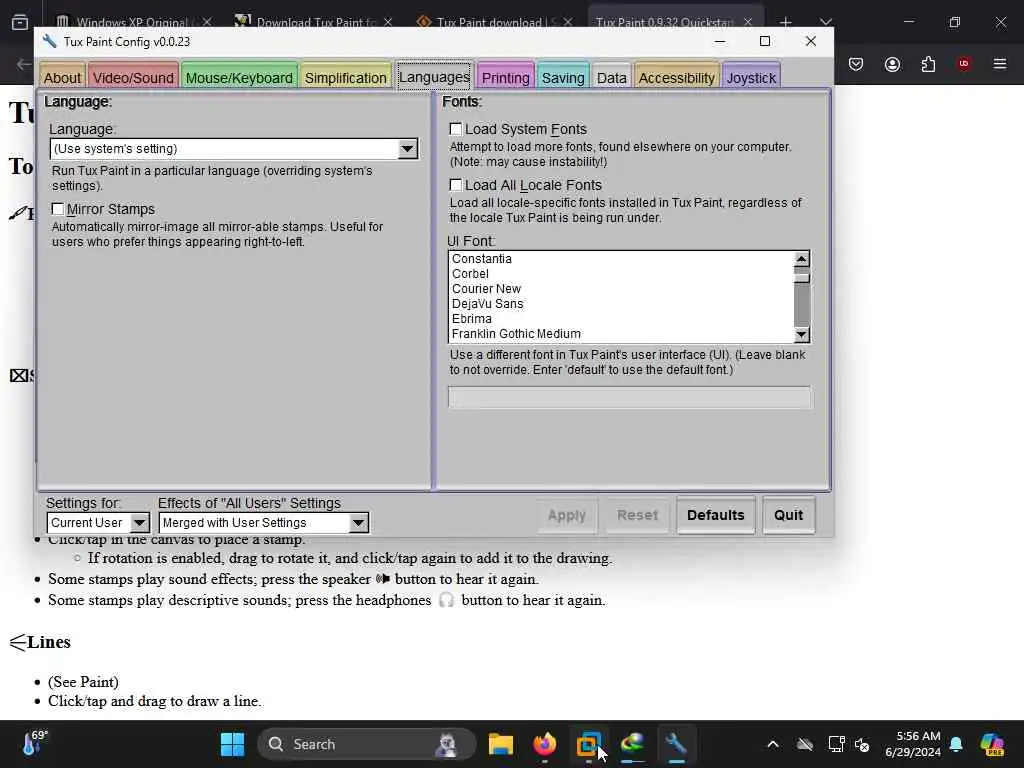Open the Settings for Current User dropdown

coord(98,522)
